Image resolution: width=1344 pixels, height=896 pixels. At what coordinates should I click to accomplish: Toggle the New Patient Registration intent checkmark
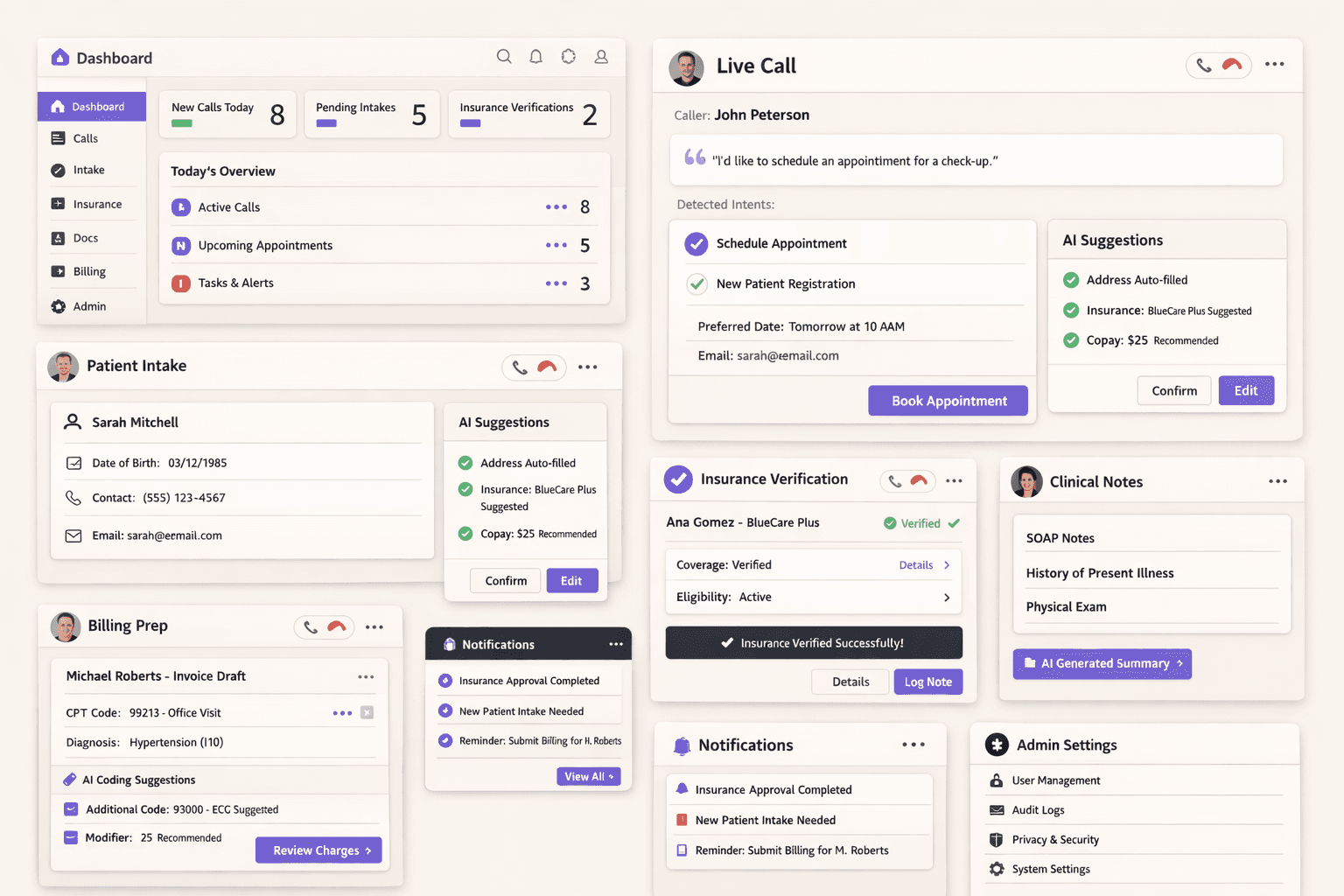(x=696, y=283)
